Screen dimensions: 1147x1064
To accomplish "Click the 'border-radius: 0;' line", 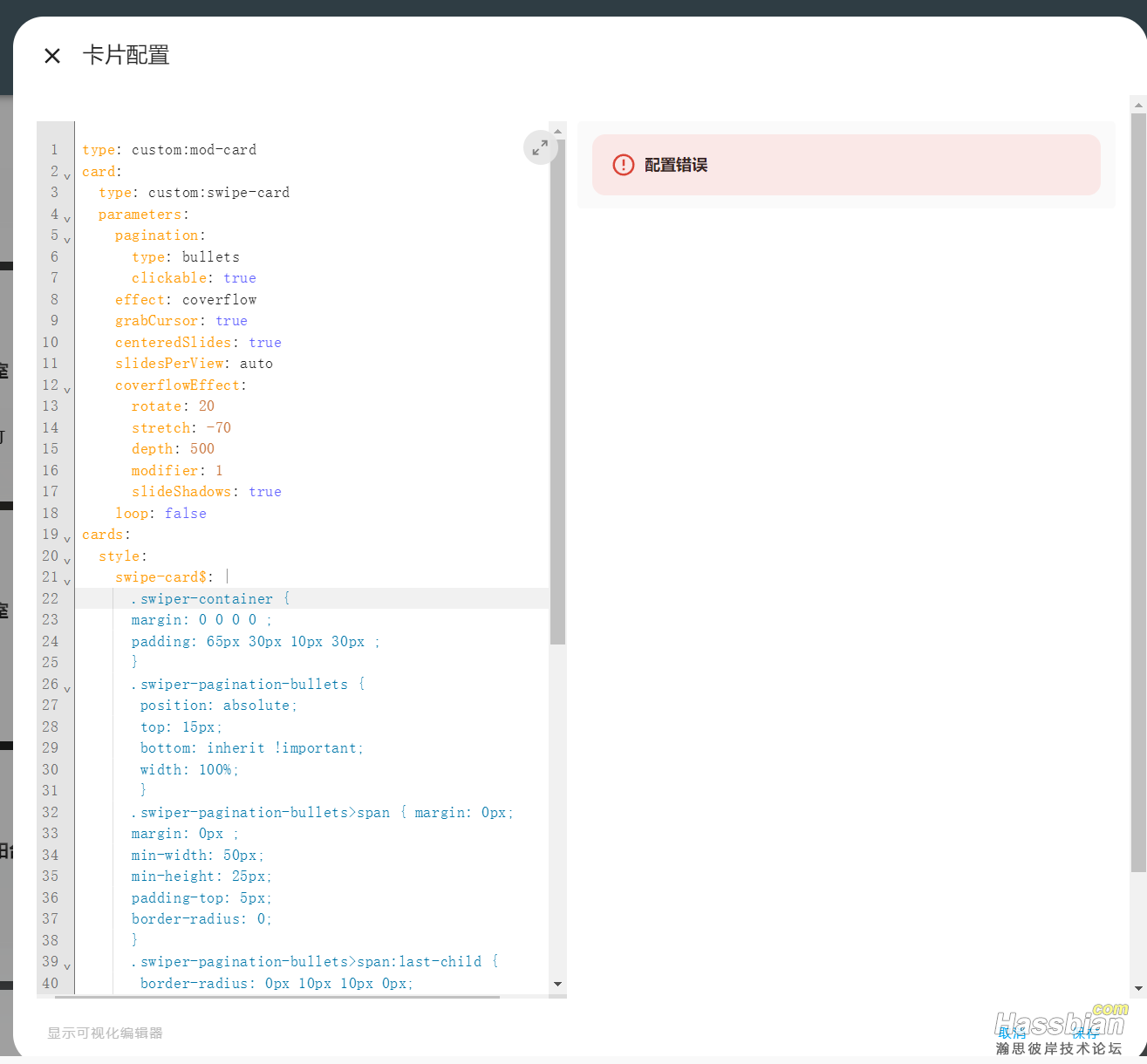I will point(201,919).
